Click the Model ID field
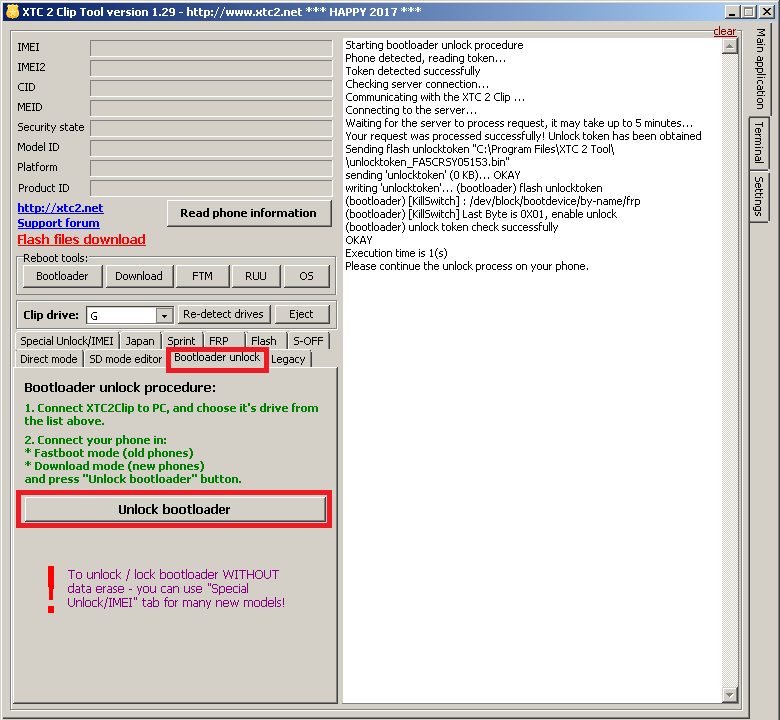This screenshot has width=780, height=720. pyautogui.click(x=211, y=148)
